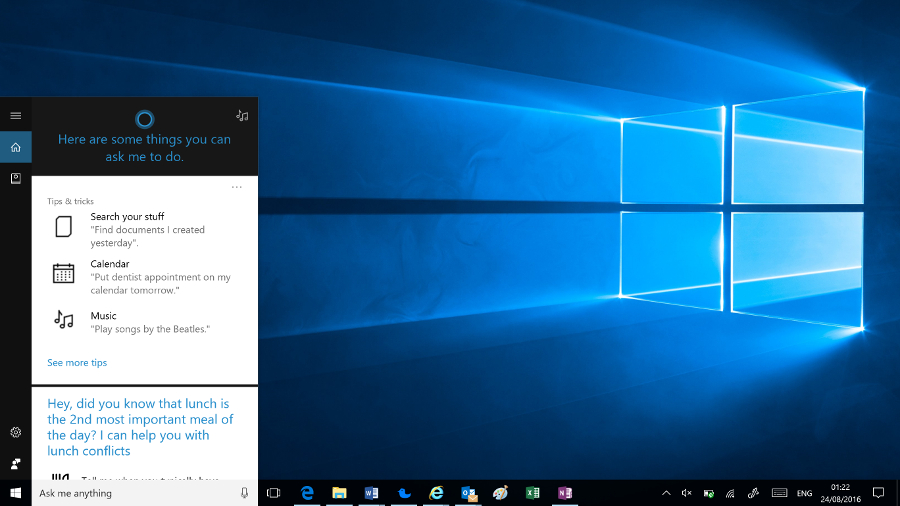Click the Music tip notes icon
Screen dimensions: 900x506
pyautogui.click(x=64, y=319)
